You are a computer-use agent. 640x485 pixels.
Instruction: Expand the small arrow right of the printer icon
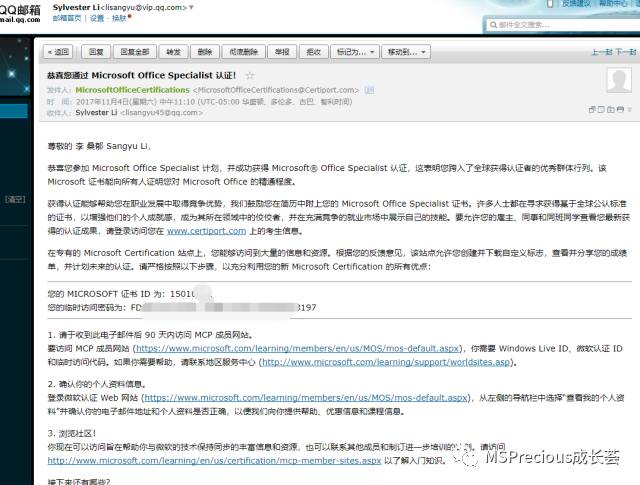(x=630, y=109)
